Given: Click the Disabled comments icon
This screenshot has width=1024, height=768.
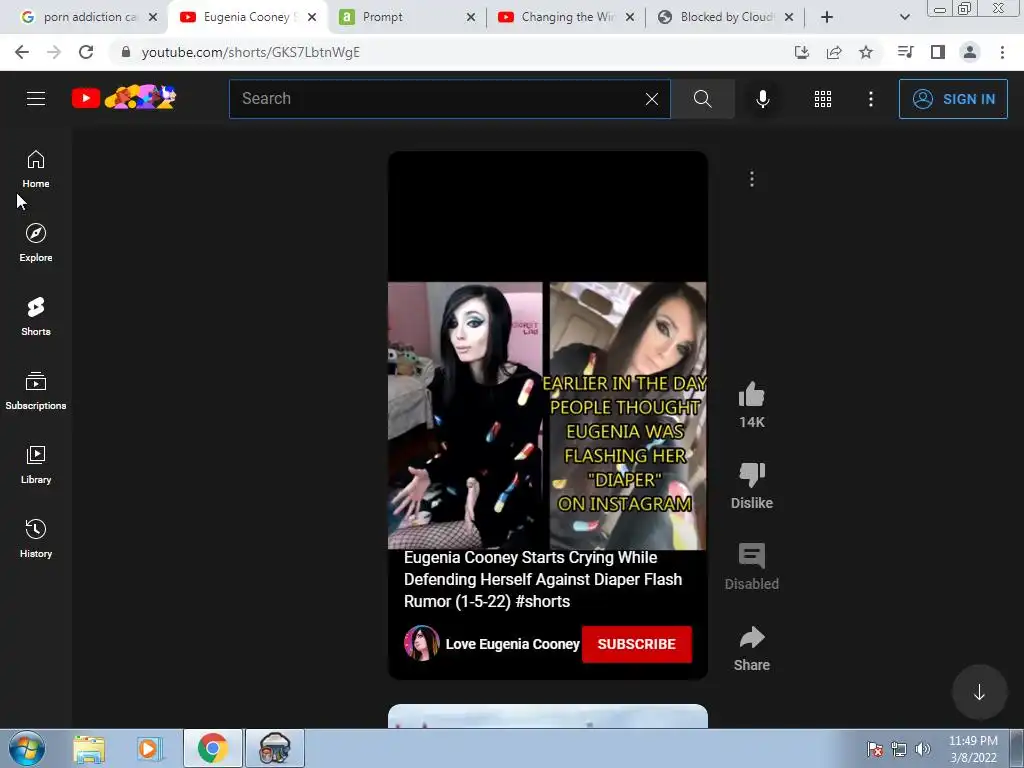Looking at the screenshot, I should point(752,556).
